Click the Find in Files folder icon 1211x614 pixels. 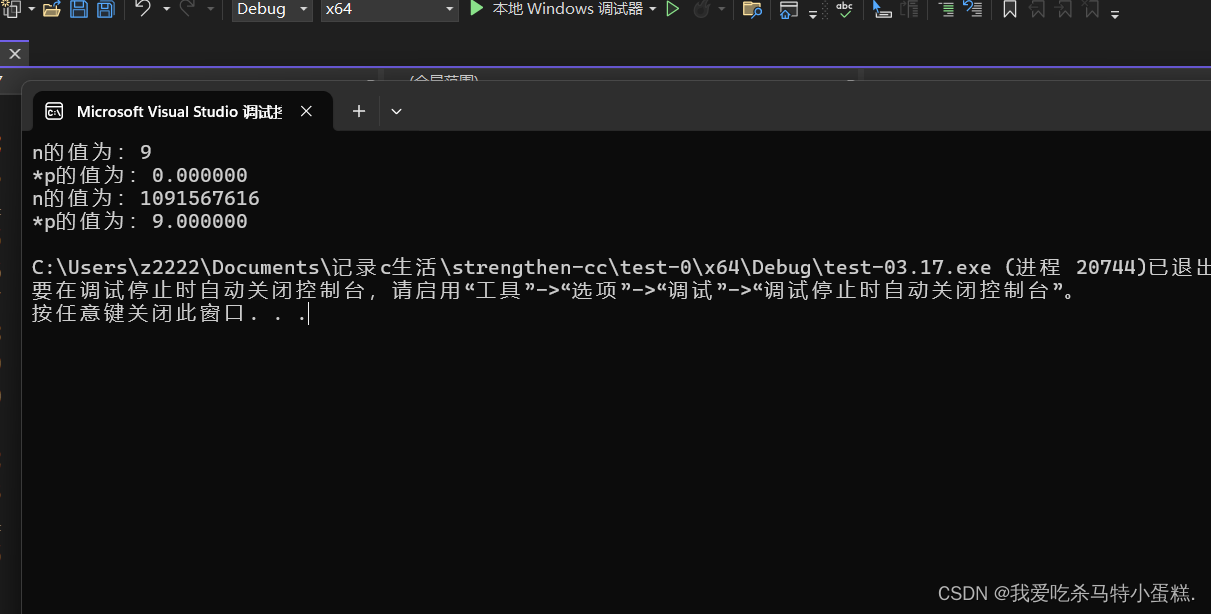pyautogui.click(x=752, y=10)
